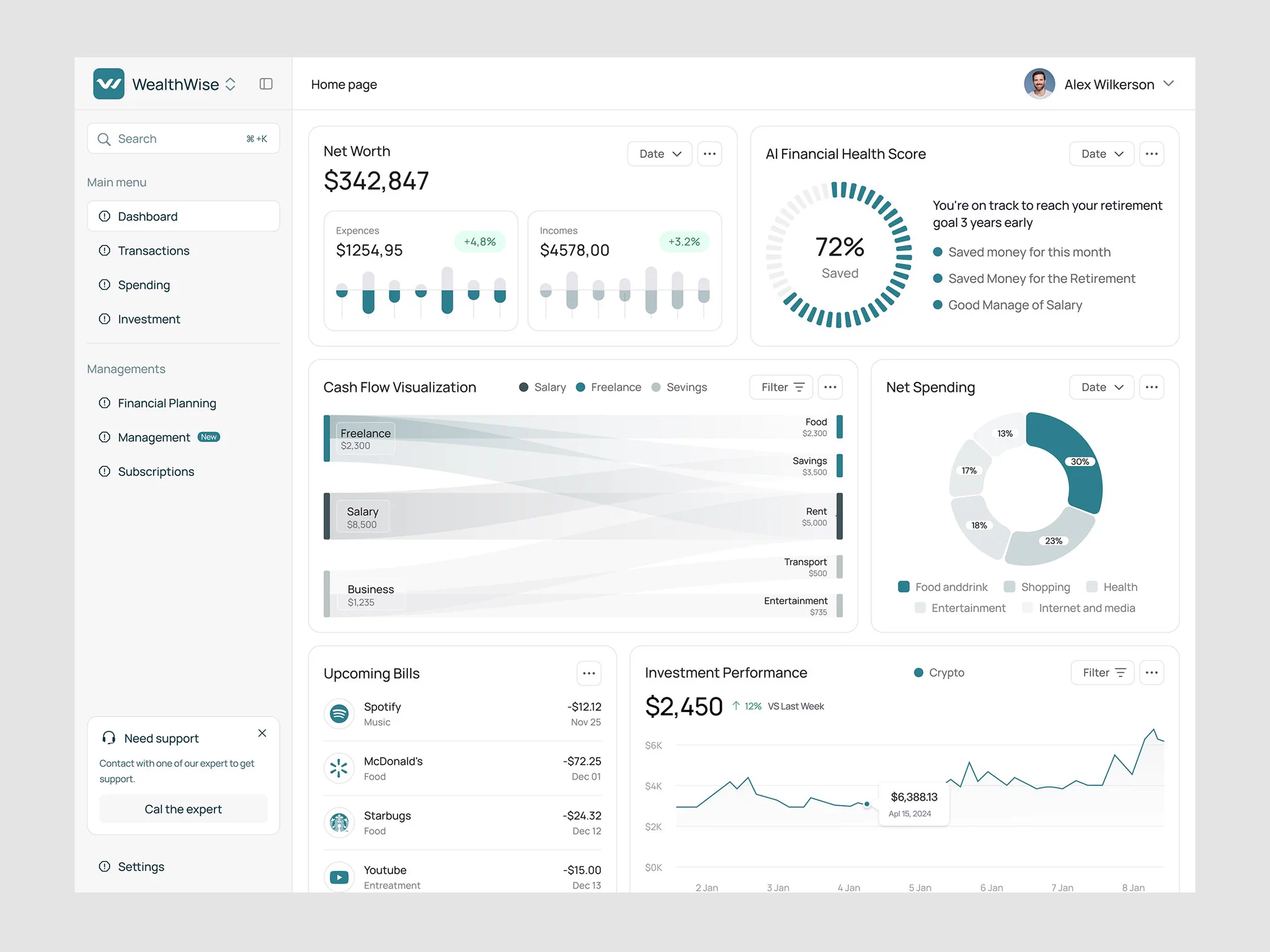1270x952 pixels.
Task: Click the Youtube bill icon
Action: [x=339, y=877]
